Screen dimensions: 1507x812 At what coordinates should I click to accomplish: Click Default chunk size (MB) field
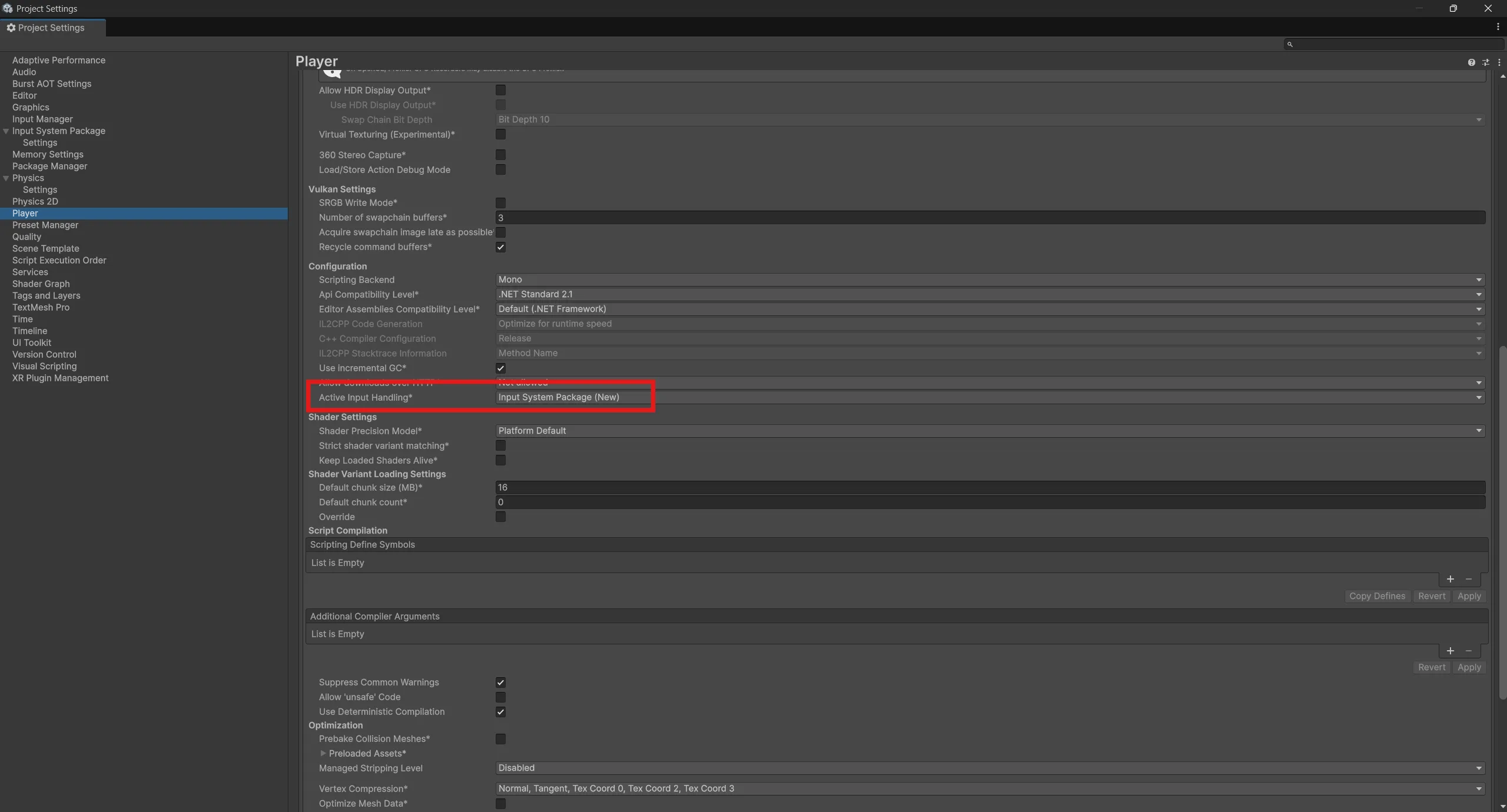(x=990, y=487)
